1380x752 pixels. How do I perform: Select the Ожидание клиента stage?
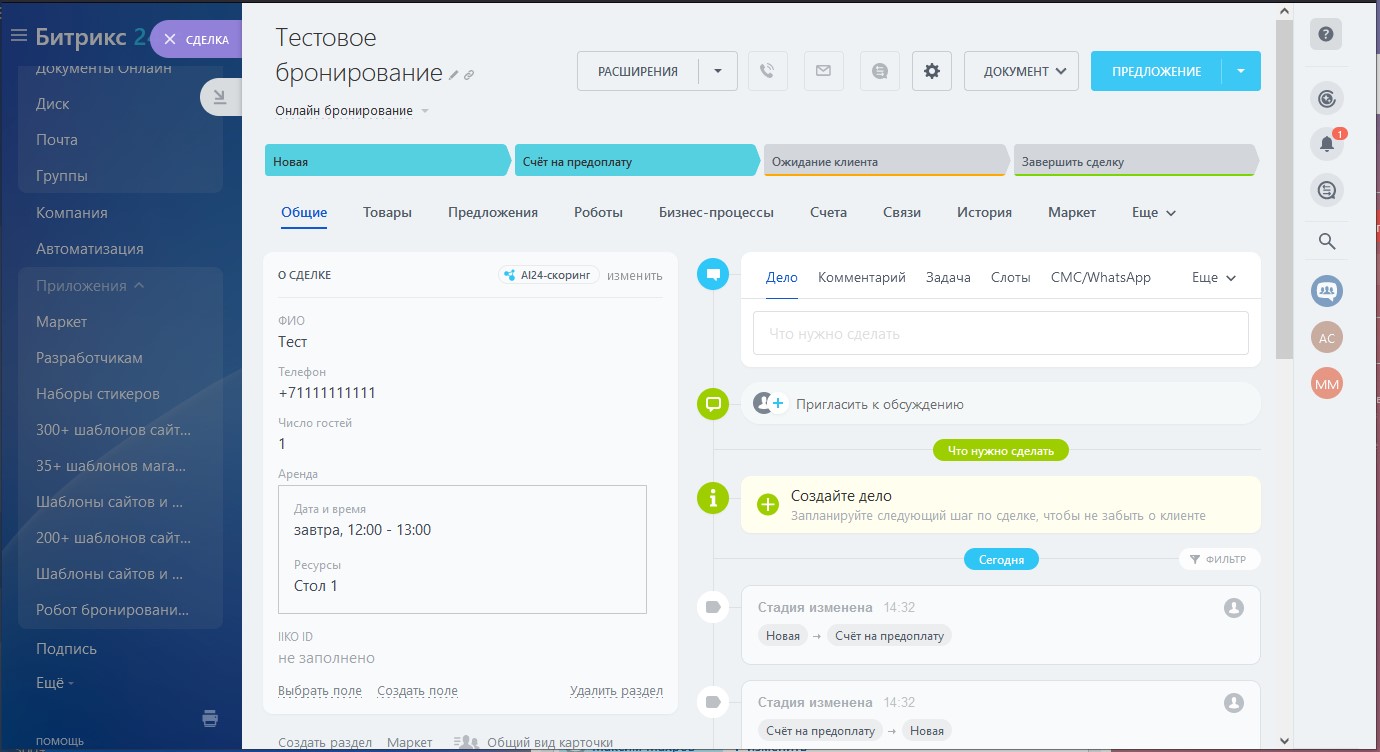[x=885, y=161]
